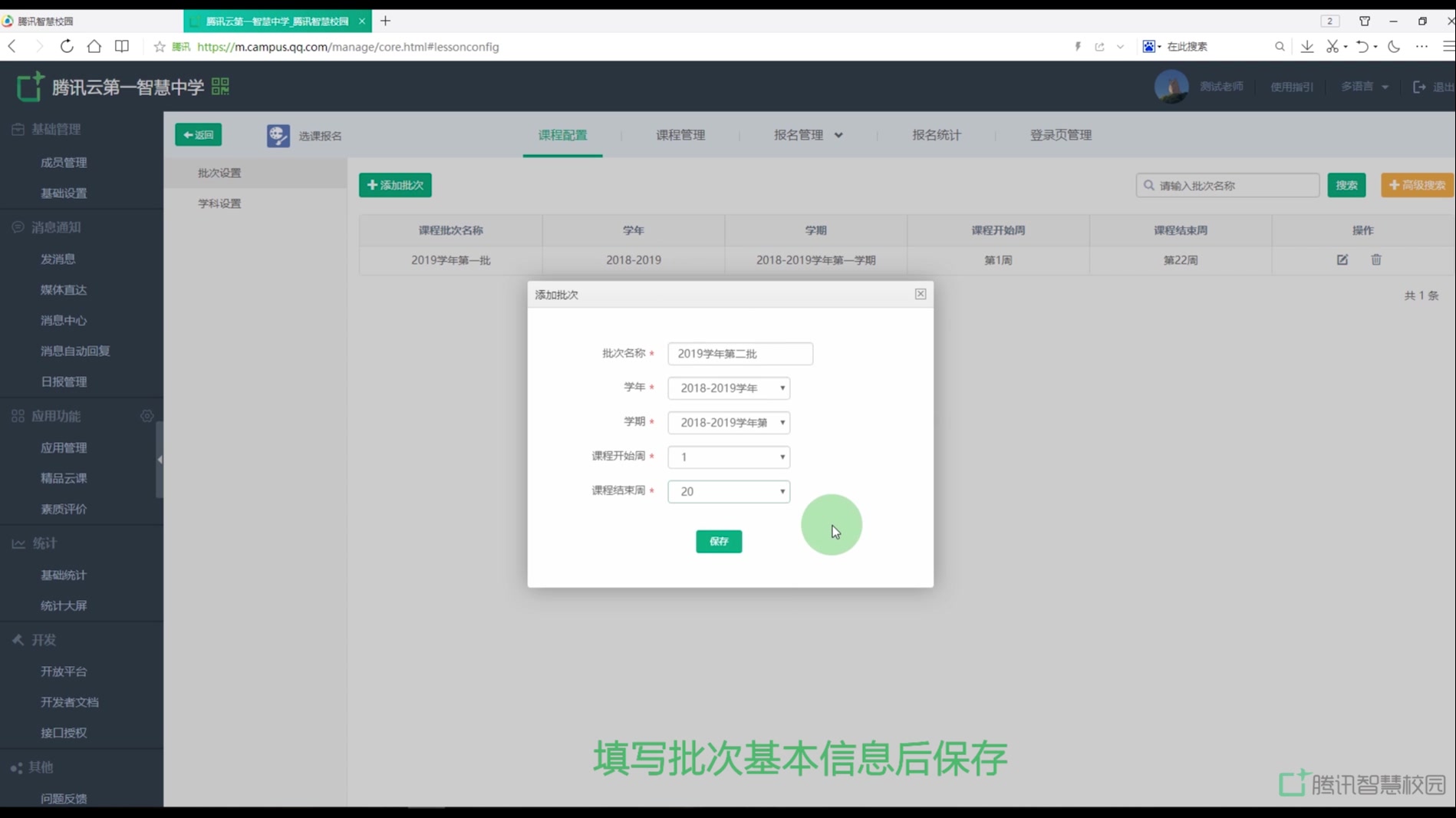Switch to the 报名统计 tab
Screen dimensions: 1456x818
pos(937,135)
